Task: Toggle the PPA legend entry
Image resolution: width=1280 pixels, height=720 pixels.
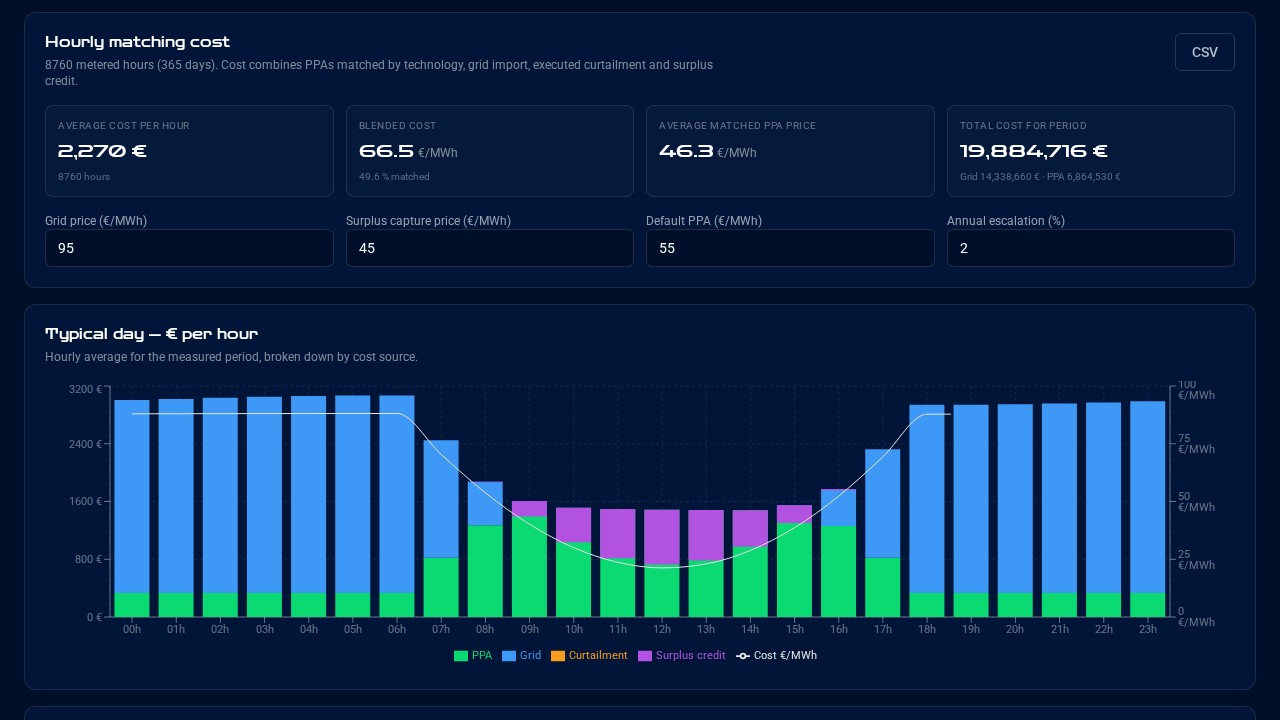Action: pos(473,656)
